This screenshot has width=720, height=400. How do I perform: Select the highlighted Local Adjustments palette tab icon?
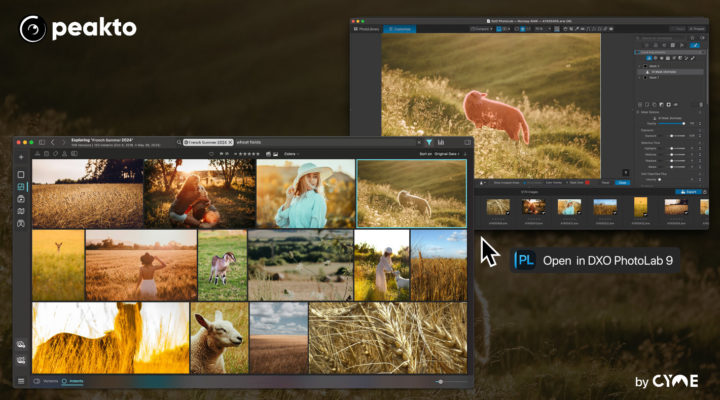(x=695, y=45)
